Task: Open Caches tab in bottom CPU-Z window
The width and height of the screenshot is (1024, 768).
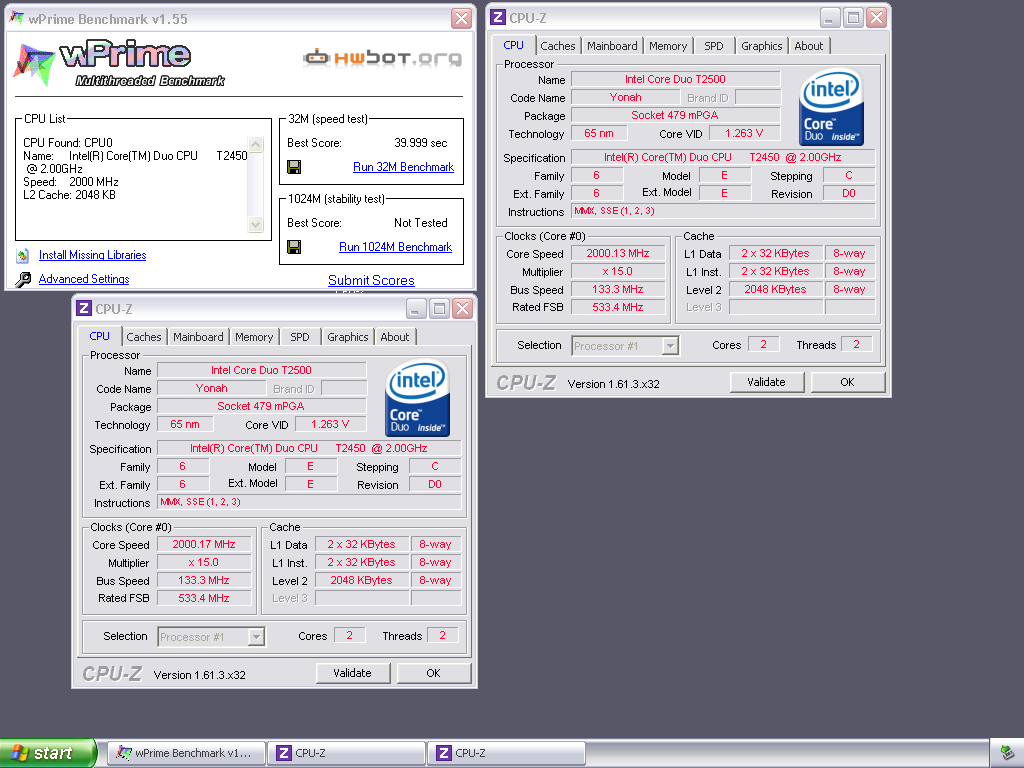Action: click(x=144, y=337)
